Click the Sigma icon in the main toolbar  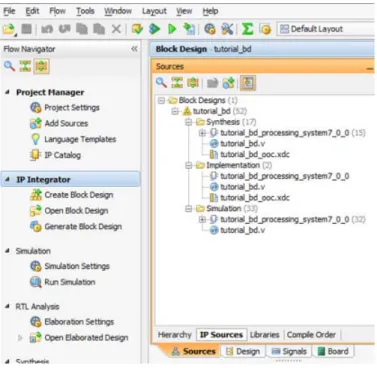click(247, 29)
